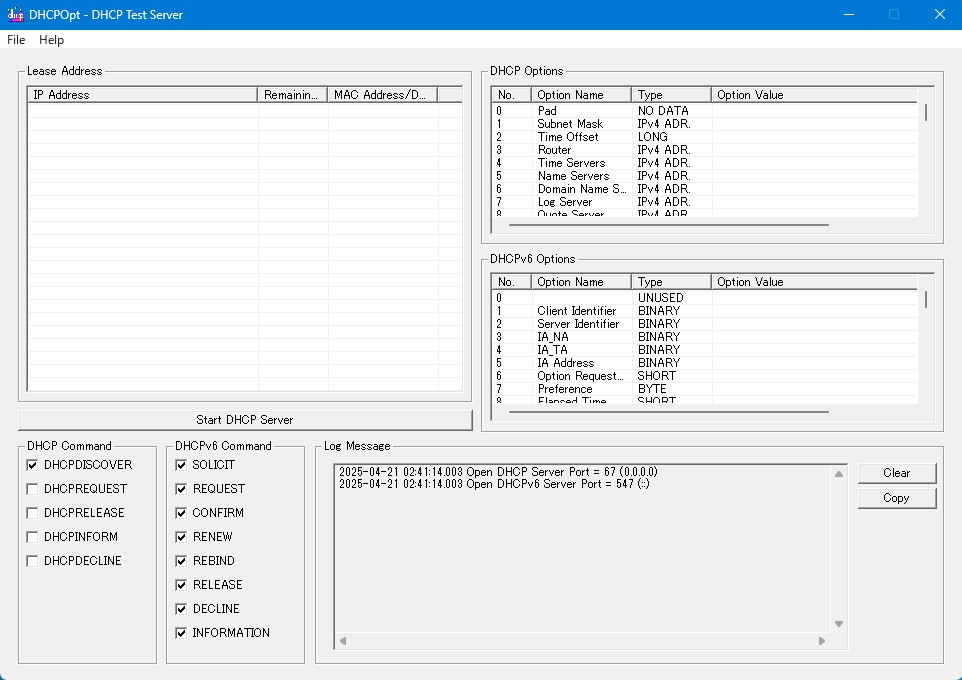Uncheck the INFORMATION checkbox

(181, 633)
